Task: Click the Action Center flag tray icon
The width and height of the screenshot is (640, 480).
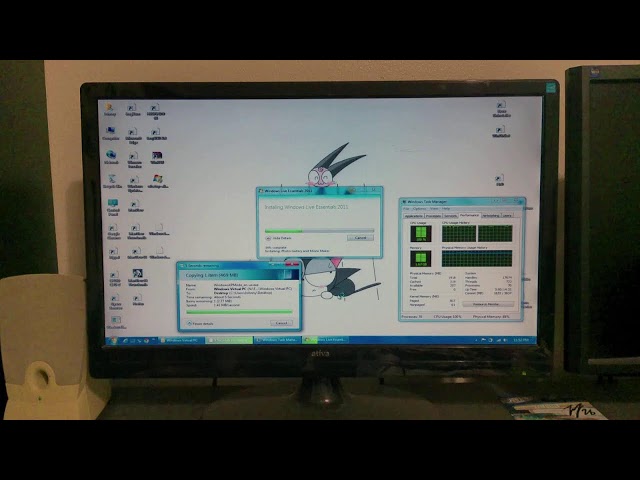Action: (x=483, y=340)
